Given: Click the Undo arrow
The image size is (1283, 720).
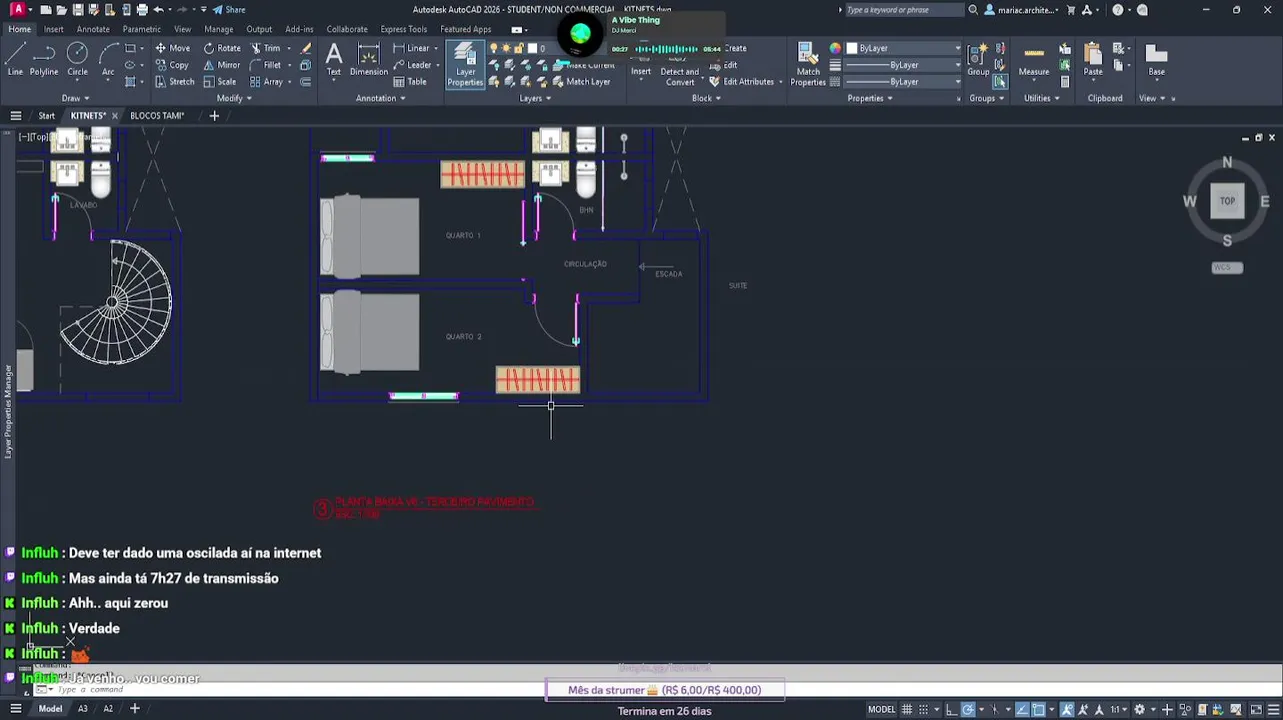Looking at the screenshot, I should [158, 10].
